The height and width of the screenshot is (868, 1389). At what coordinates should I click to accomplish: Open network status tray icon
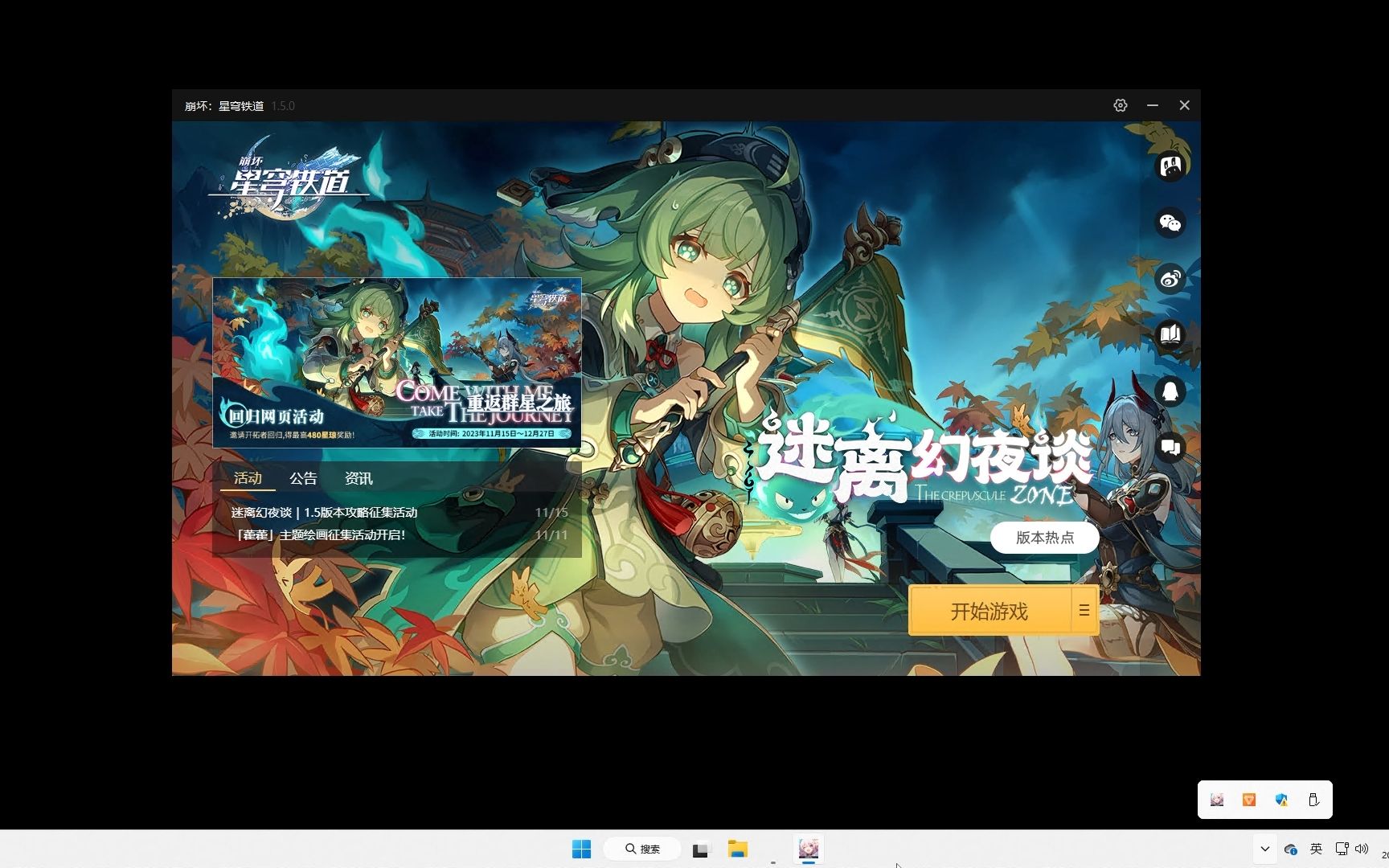1342,849
